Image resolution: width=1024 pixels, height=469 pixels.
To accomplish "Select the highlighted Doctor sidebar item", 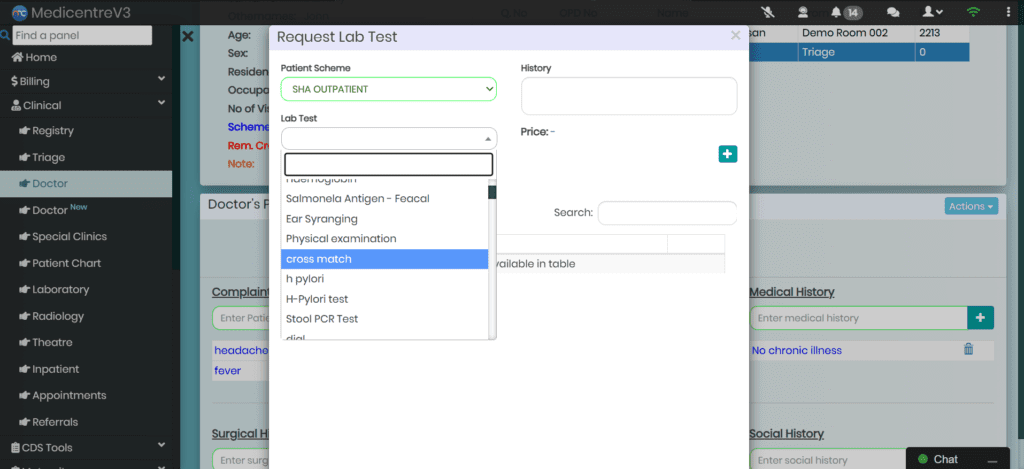I will point(86,184).
